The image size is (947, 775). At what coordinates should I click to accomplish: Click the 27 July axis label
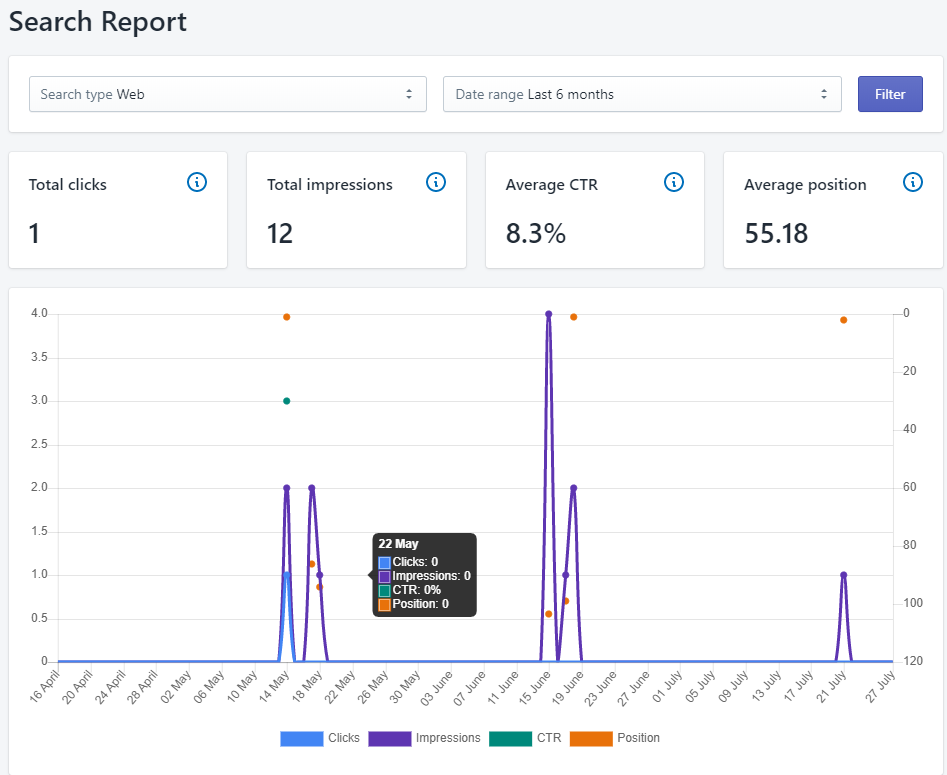(x=880, y=686)
